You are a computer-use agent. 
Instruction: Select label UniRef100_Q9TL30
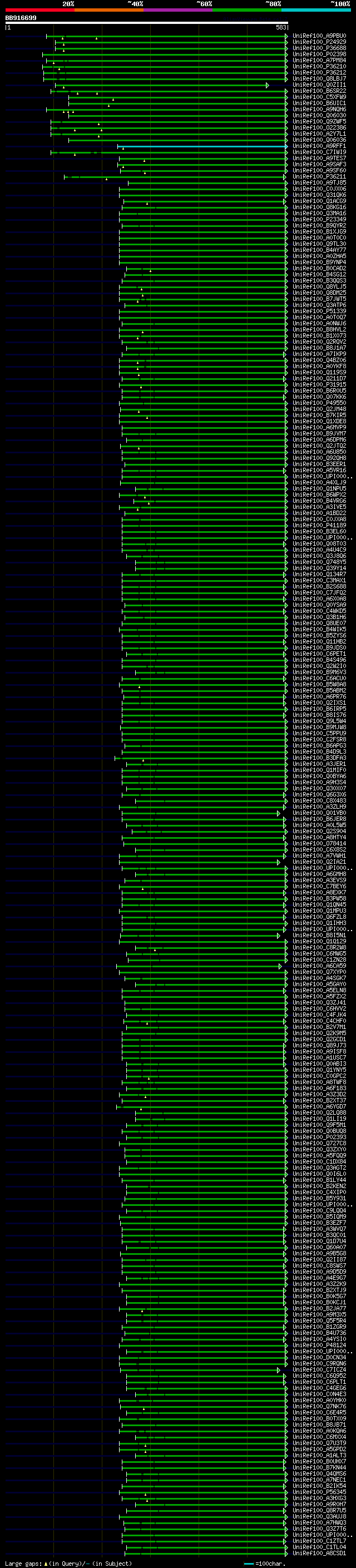(319, 244)
